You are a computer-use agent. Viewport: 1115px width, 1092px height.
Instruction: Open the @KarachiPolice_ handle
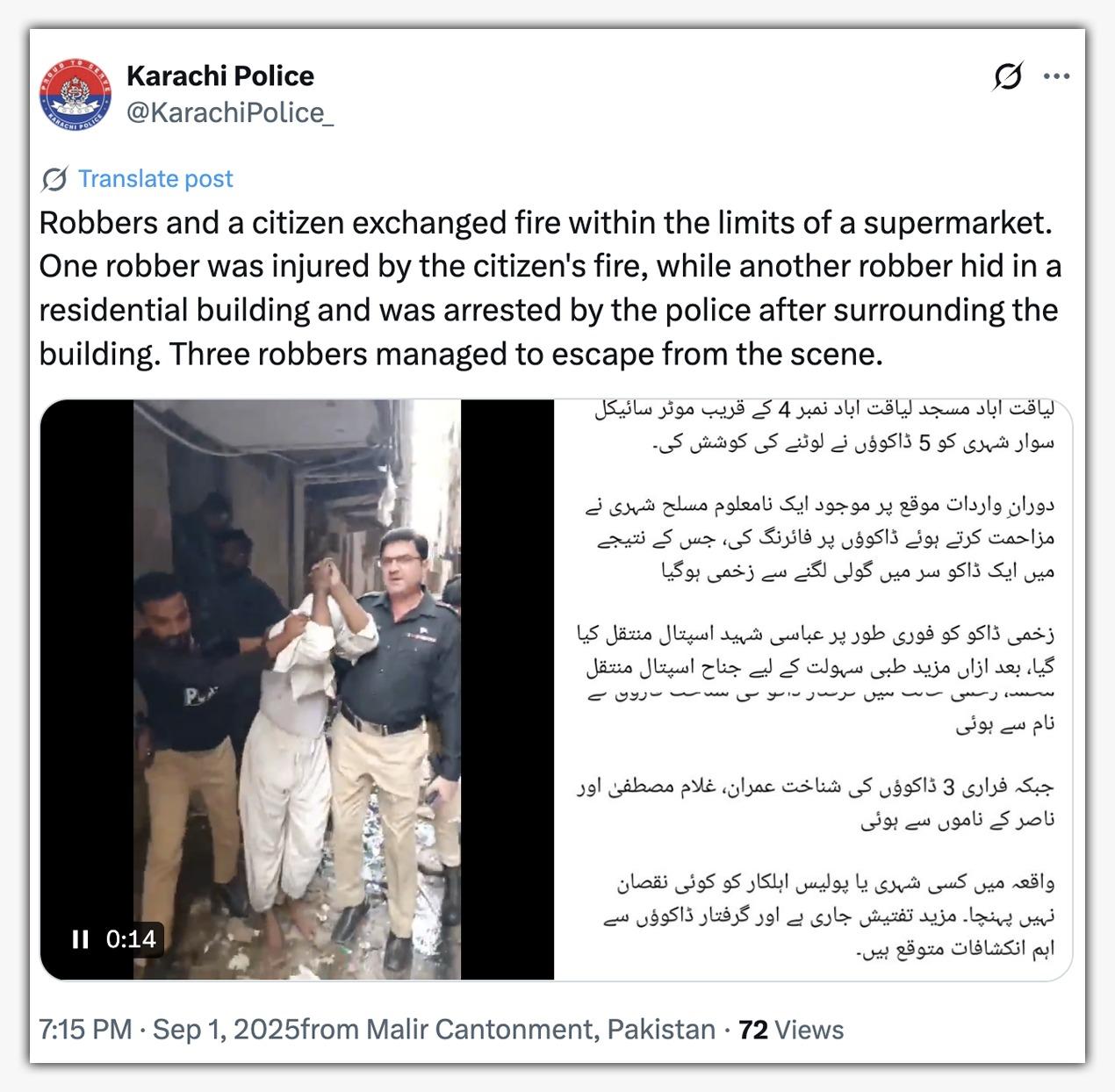tap(230, 113)
